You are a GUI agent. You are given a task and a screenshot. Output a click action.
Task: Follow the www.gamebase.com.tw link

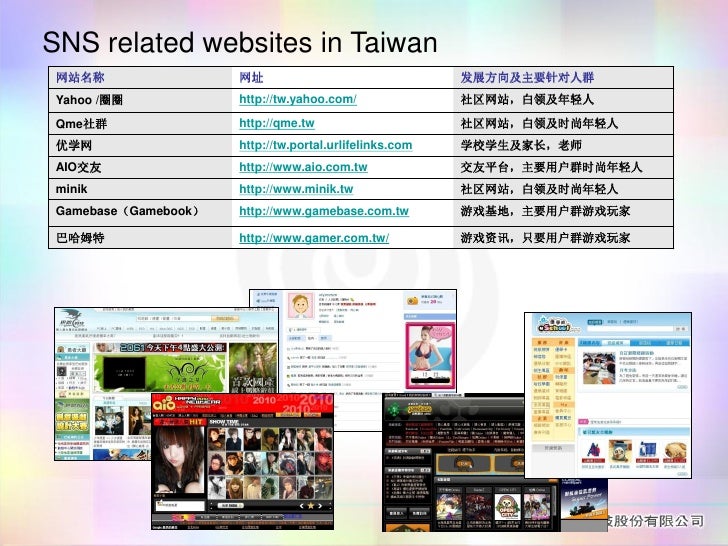324,211
